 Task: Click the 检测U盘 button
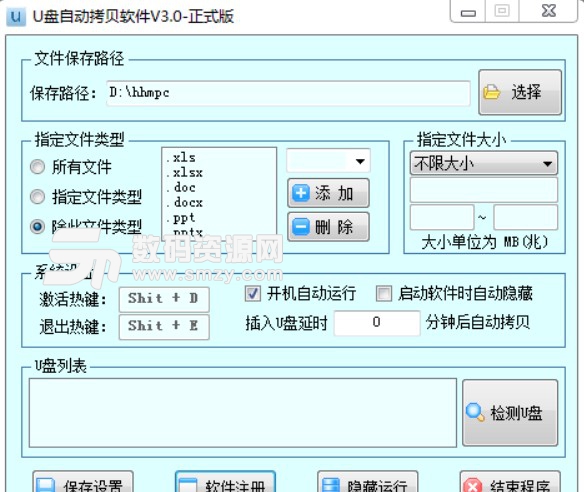click(x=510, y=413)
